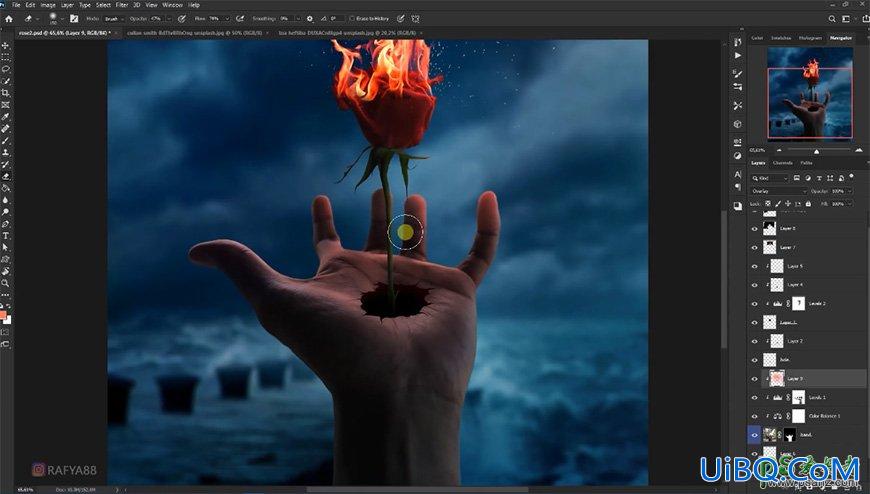Open the Brush Settings dock icon

[737, 73]
